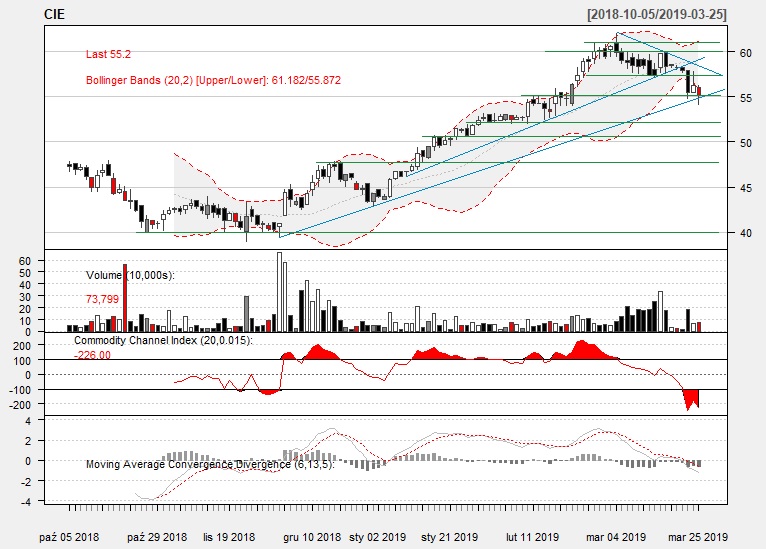Click the price axis label 50

[745, 143]
